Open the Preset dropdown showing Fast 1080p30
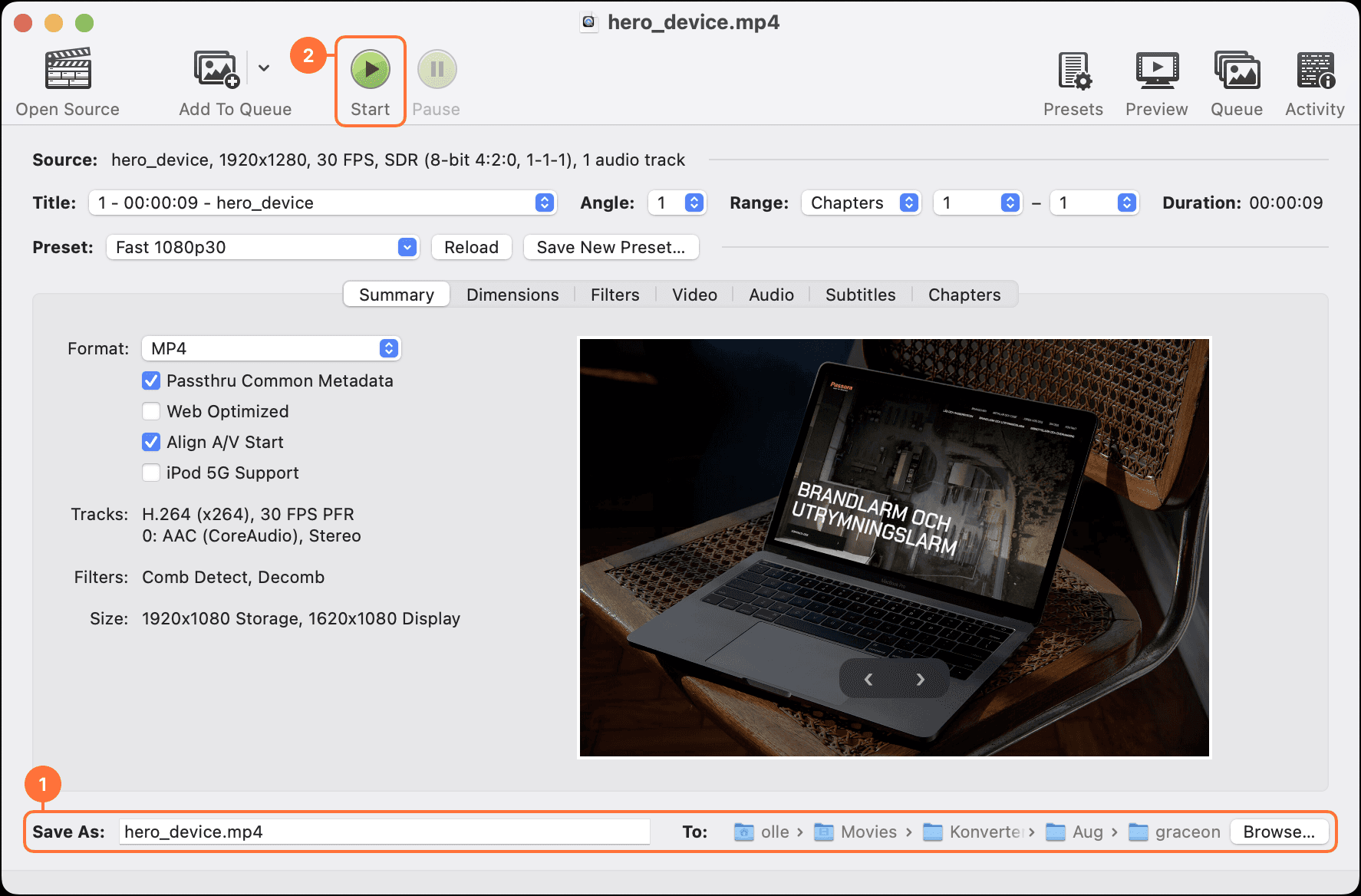 pos(262,247)
